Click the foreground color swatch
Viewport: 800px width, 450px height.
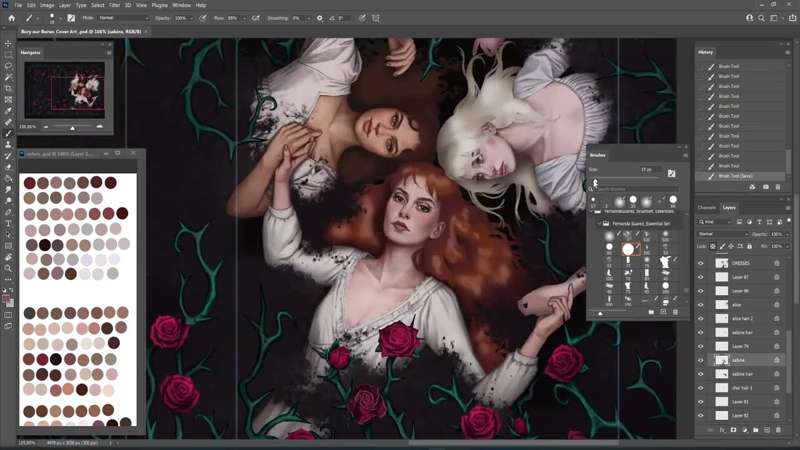click(6, 299)
